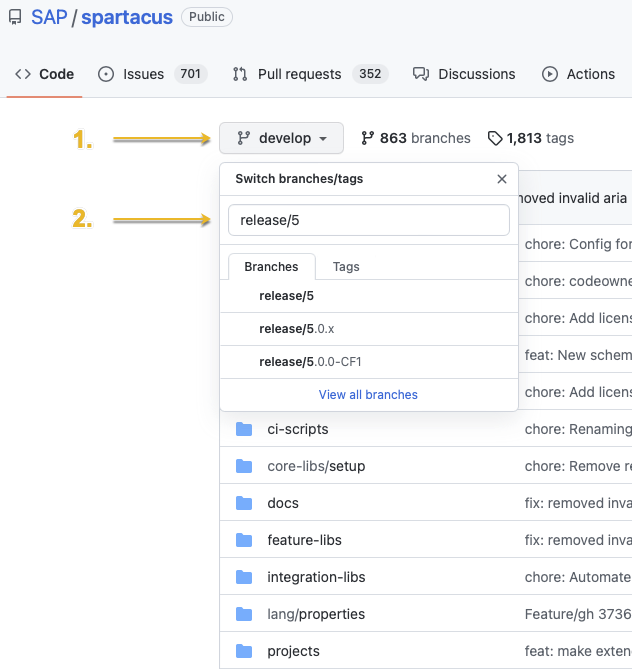Click the folder icon beside docs
632x669 pixels.
coord(244,503)
